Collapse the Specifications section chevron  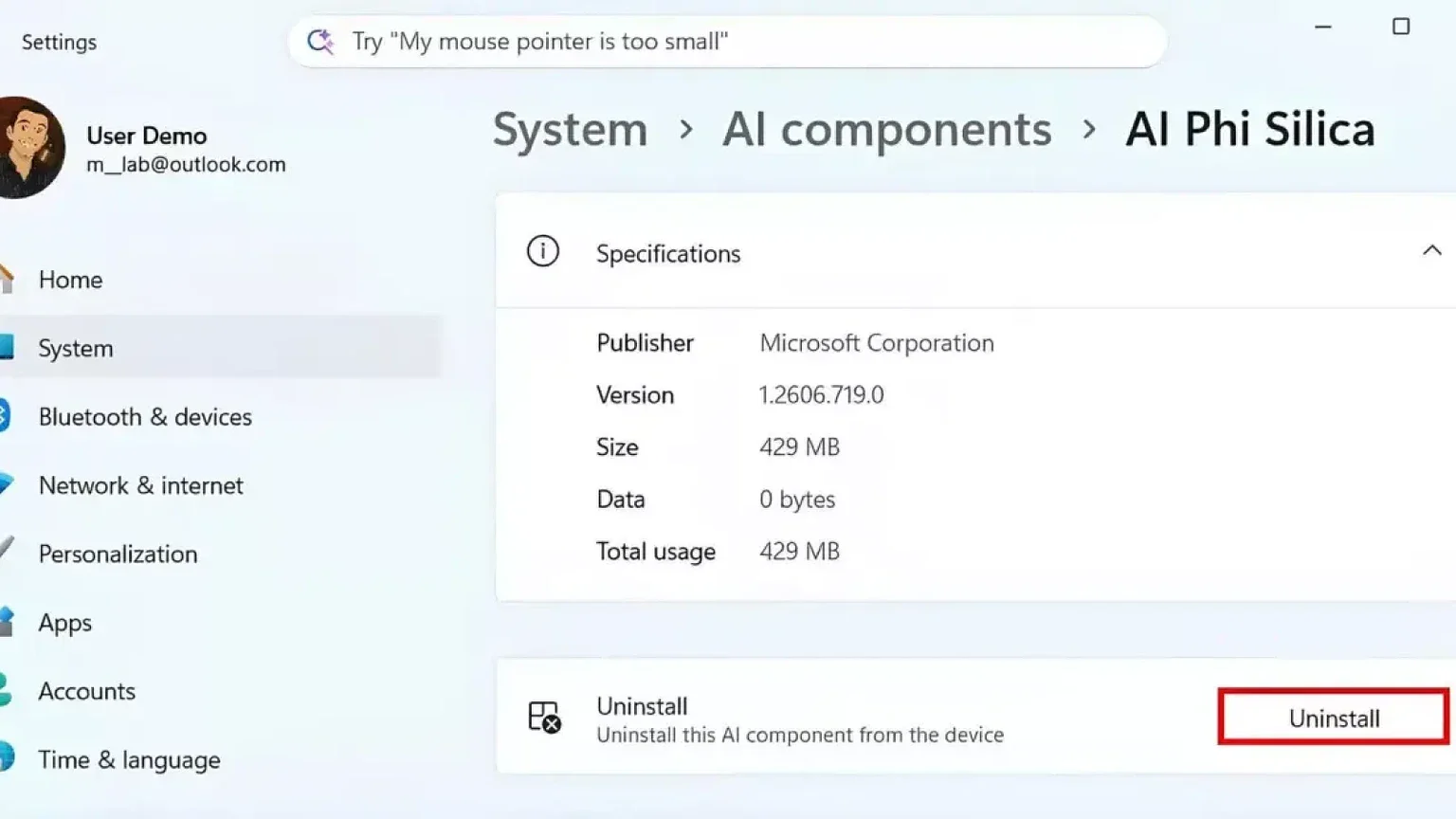1431,251
